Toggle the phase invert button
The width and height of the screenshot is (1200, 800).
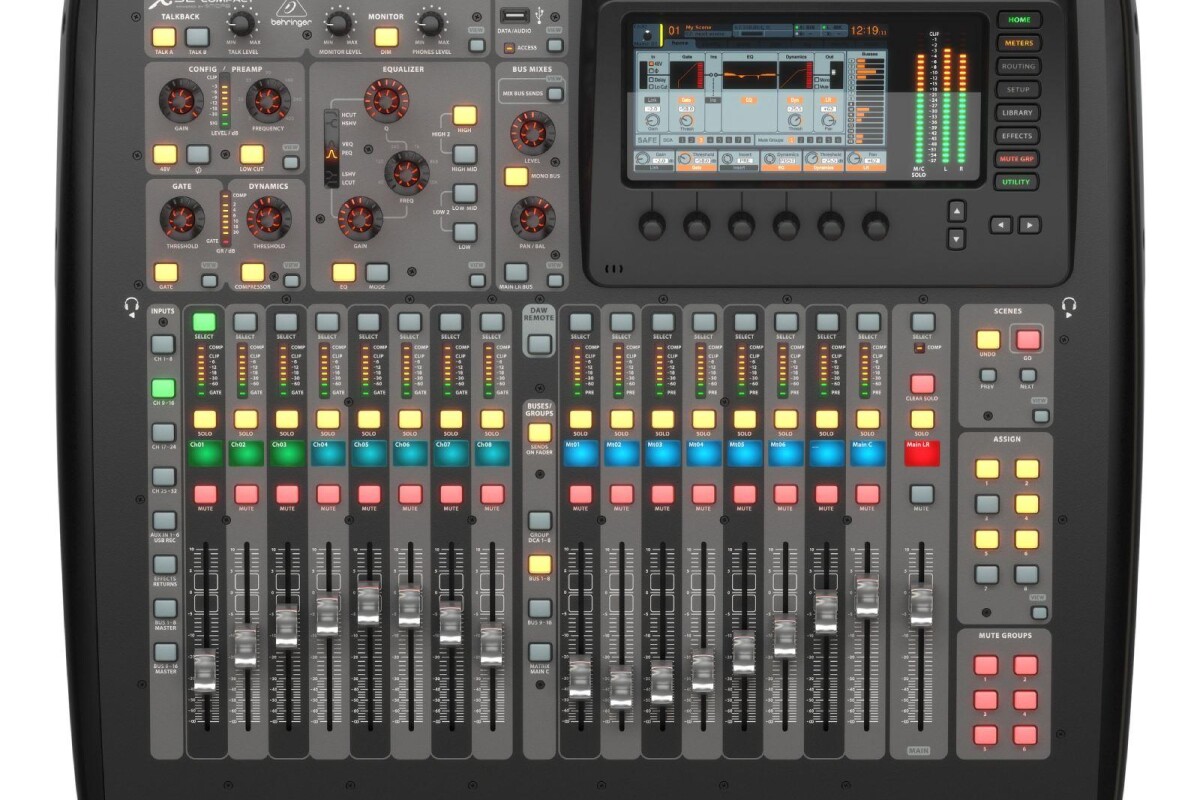coord(198,154)
